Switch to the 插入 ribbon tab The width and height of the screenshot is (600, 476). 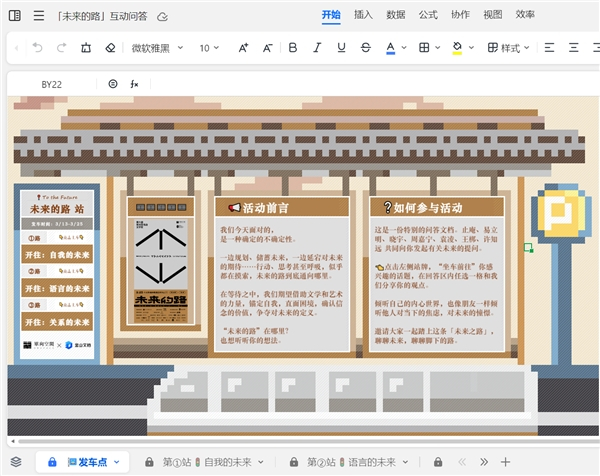(x=363, y=15)
